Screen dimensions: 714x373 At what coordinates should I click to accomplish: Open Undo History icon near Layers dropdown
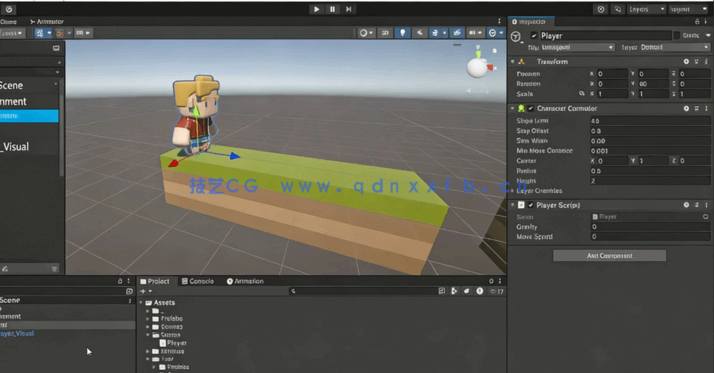tap(601, 9)
